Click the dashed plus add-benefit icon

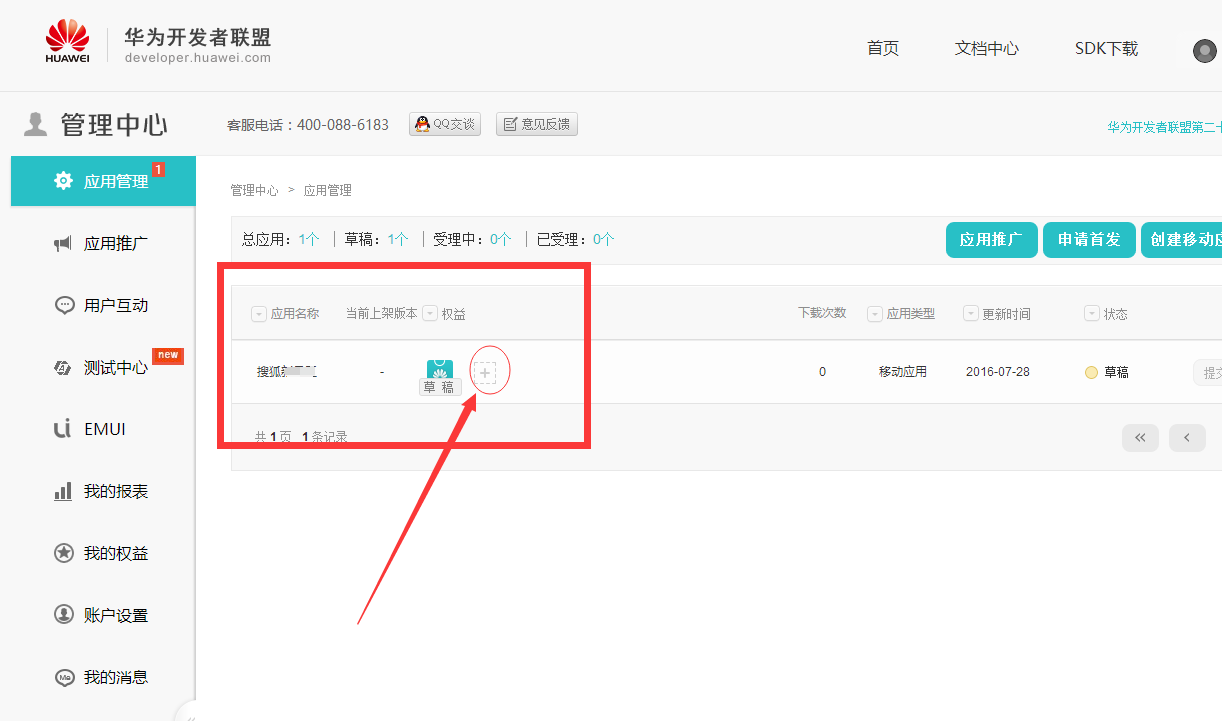pos(485,373)
